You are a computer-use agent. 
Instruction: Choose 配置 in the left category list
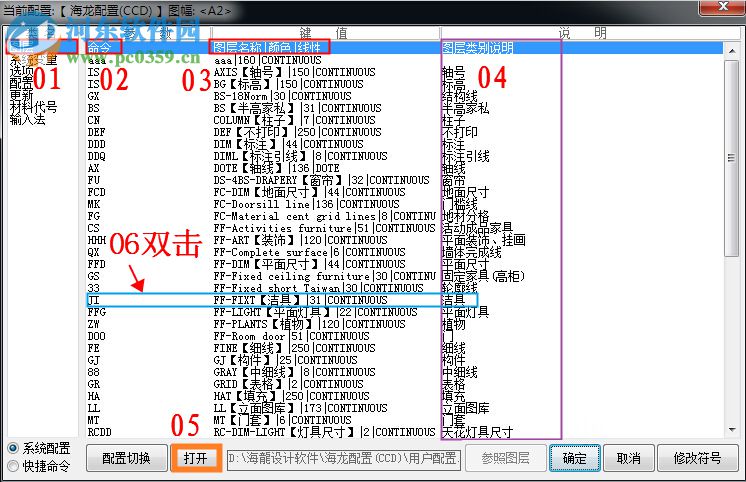[21, 83]
